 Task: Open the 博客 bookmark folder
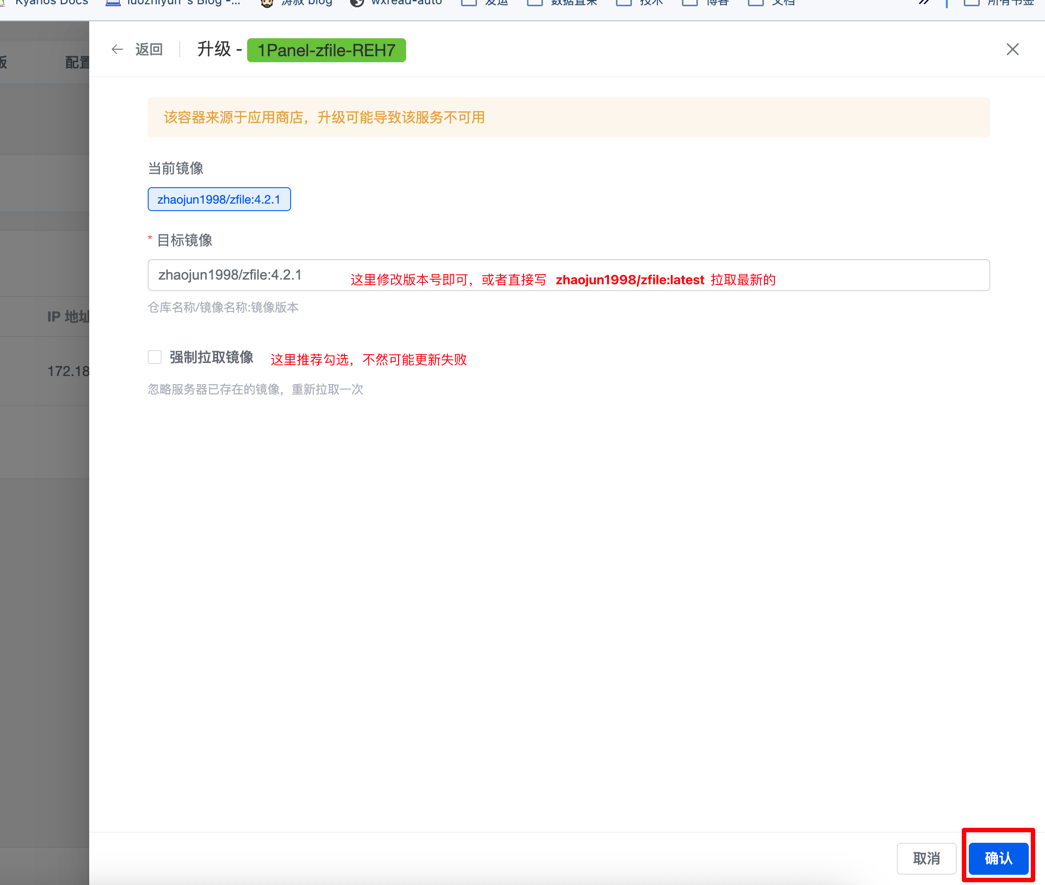pos(706,3)
